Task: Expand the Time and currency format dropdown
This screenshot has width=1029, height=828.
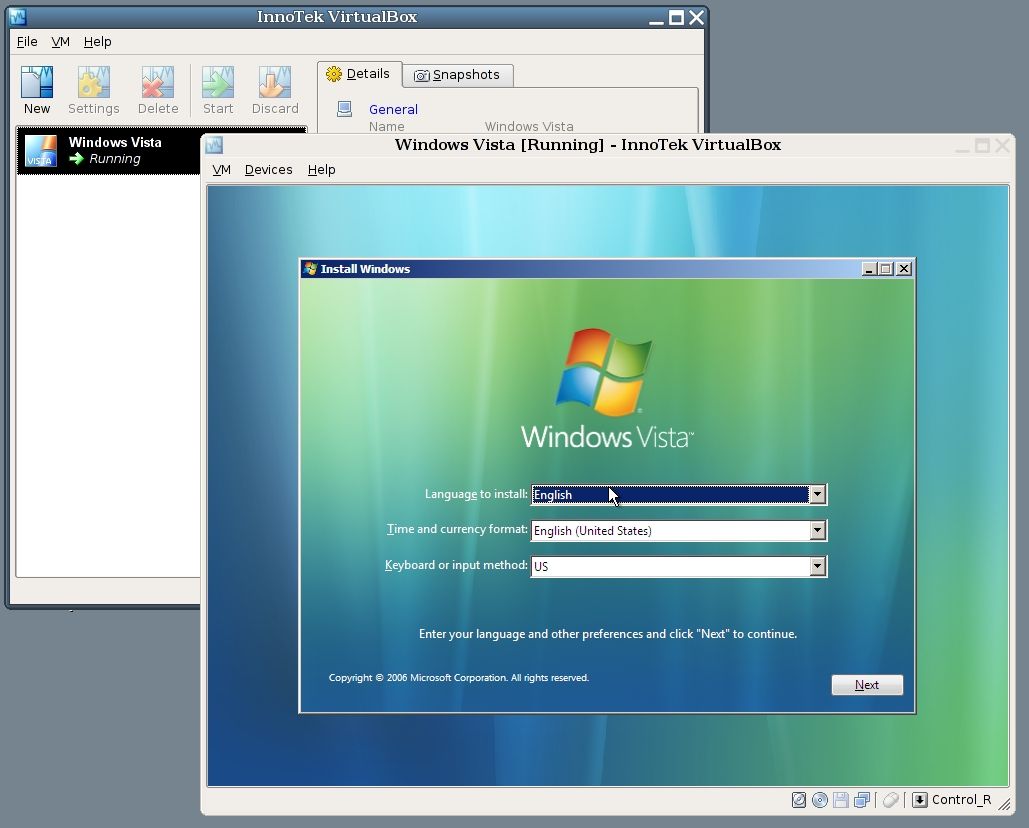Action: pos(817,530)
